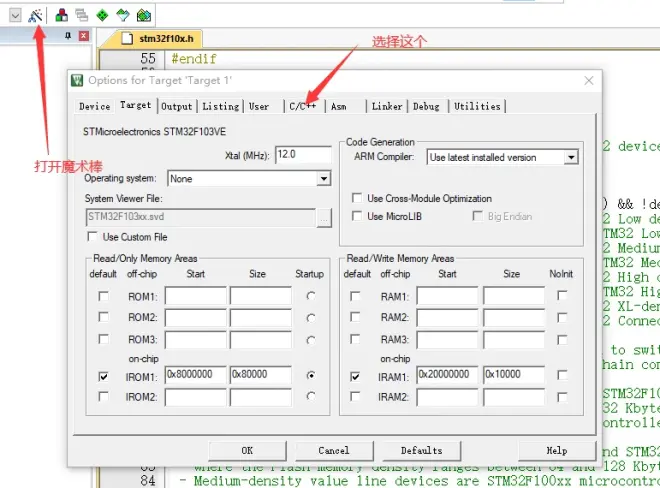
Task: Switch to the Asm tab
Action: point(339,107)
